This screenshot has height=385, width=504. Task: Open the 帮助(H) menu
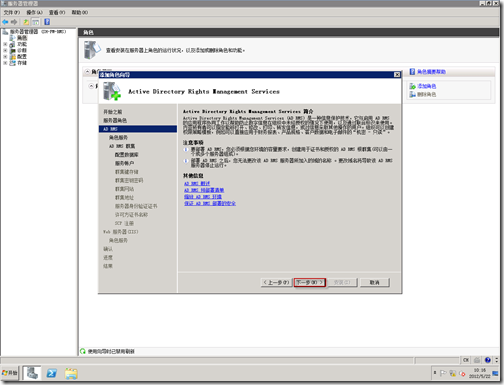(80, 12)
